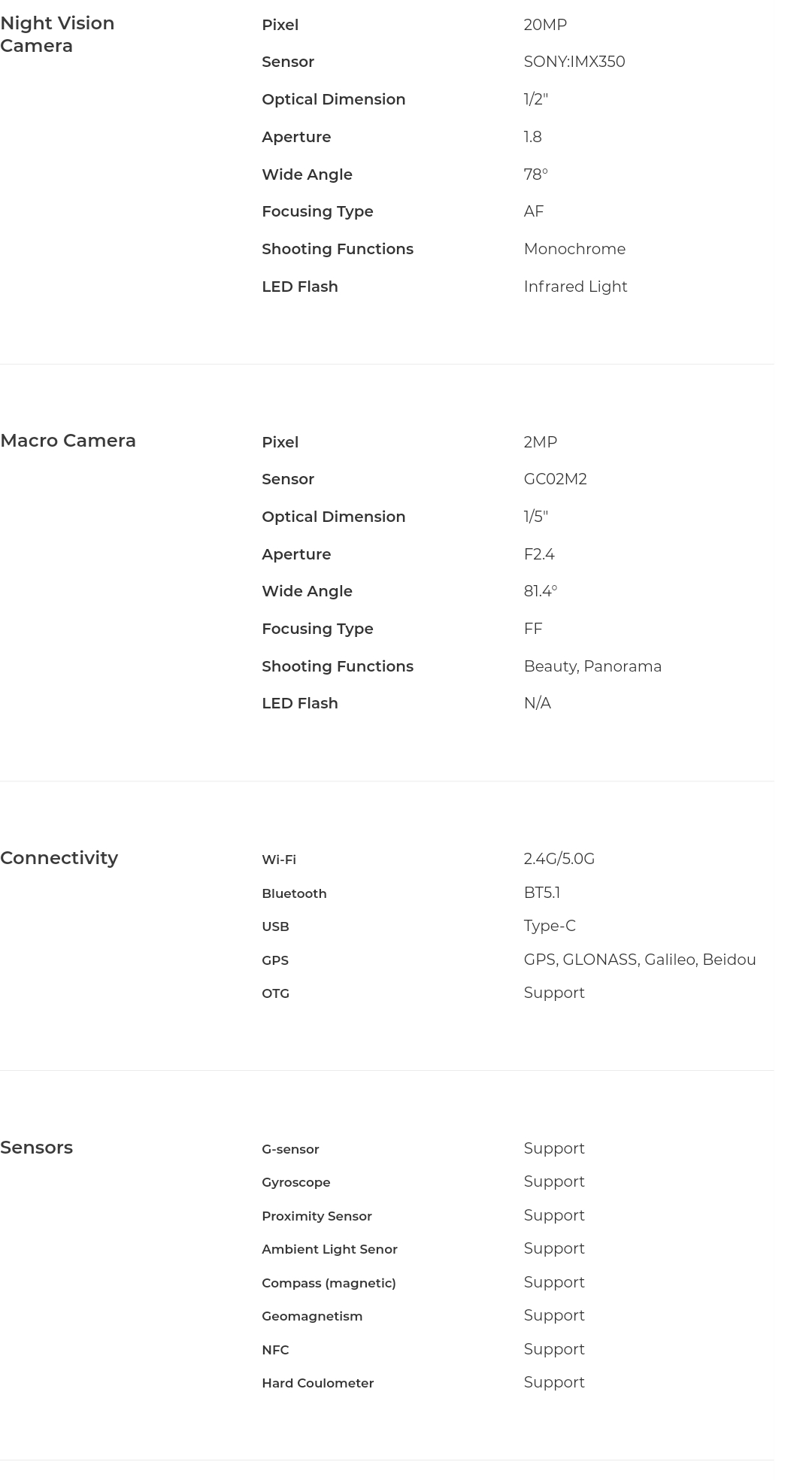Click the Hard Coulometer label
This screenshot has height=1480, width=812.
click(x=317, y=1383)
